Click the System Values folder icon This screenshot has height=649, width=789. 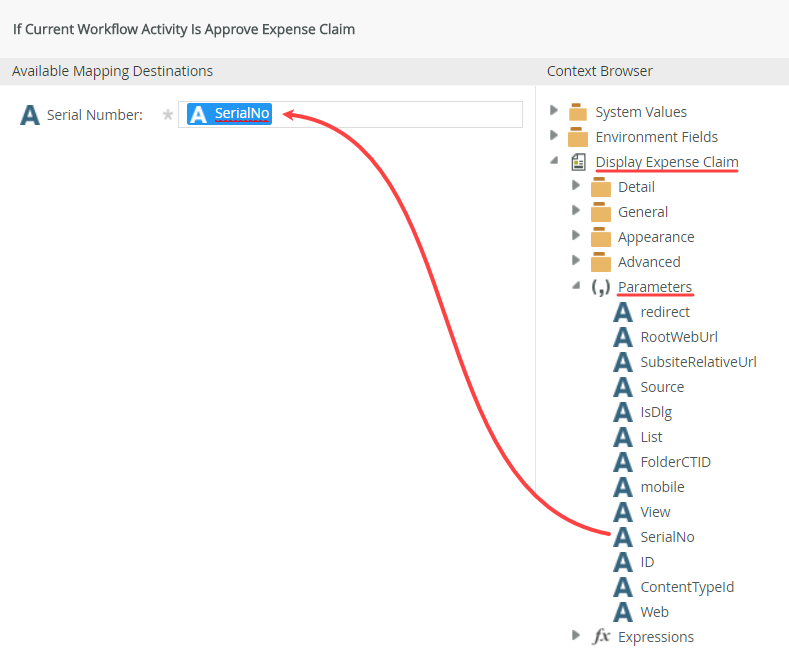coord(578,112)
